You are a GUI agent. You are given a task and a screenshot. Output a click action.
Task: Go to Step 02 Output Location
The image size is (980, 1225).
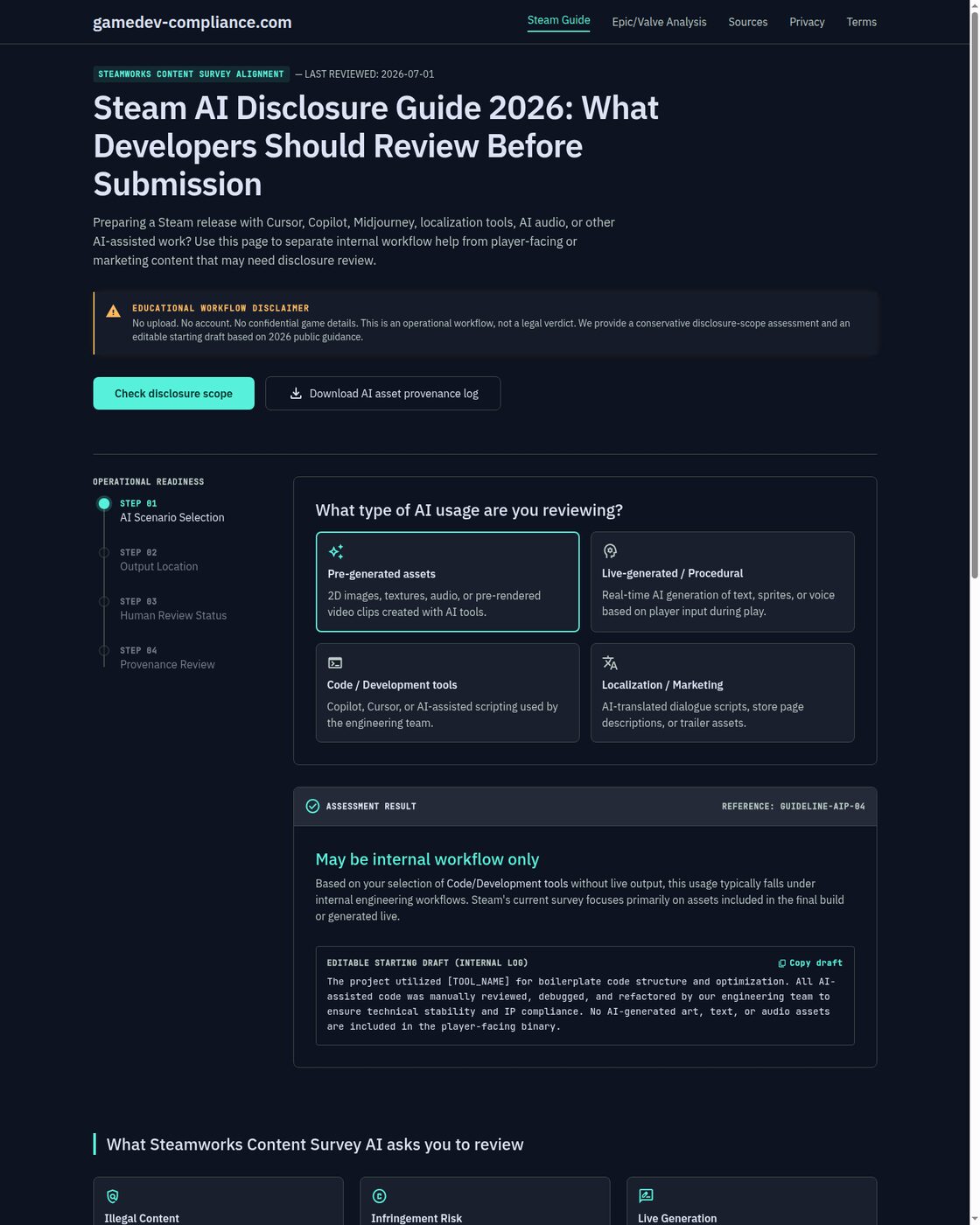(158, 560)
